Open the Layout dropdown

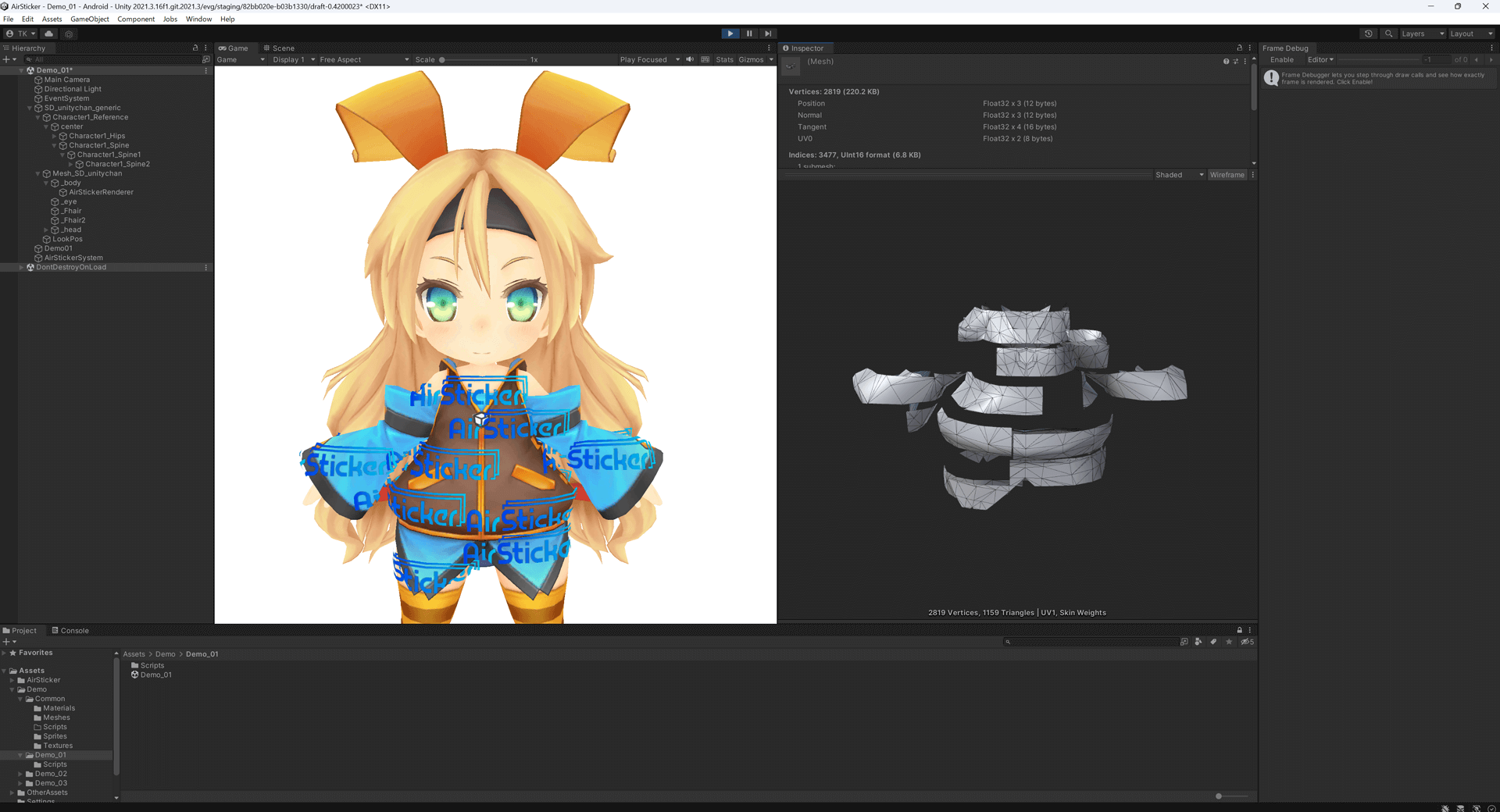(x=1472, y=34)
